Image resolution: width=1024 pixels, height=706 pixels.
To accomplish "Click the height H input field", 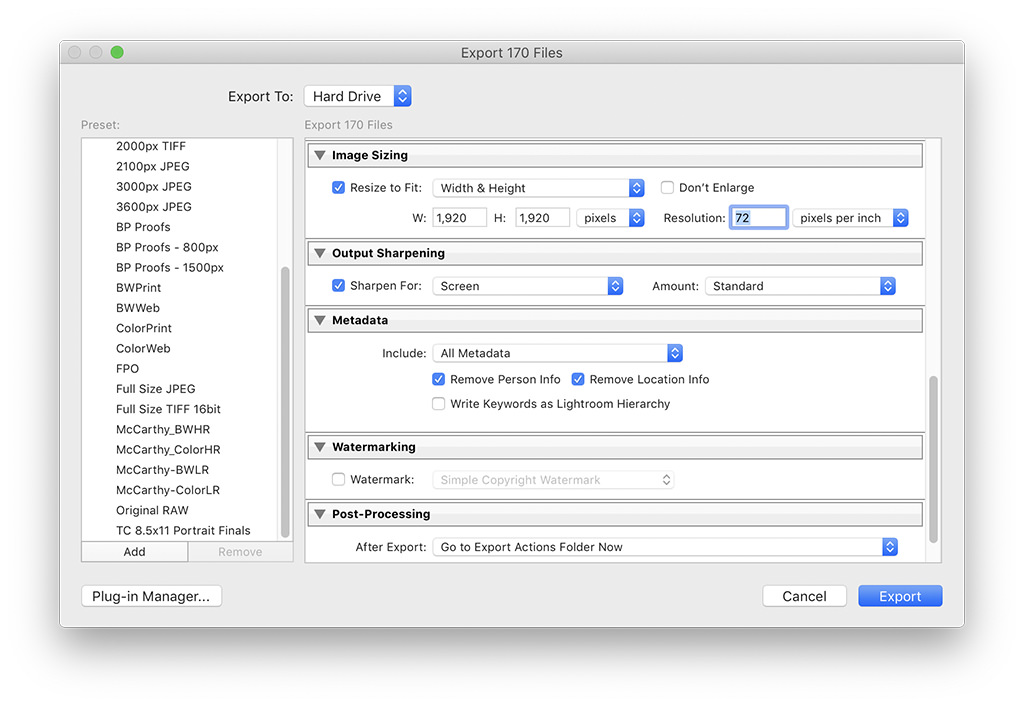I will (543, 218).
